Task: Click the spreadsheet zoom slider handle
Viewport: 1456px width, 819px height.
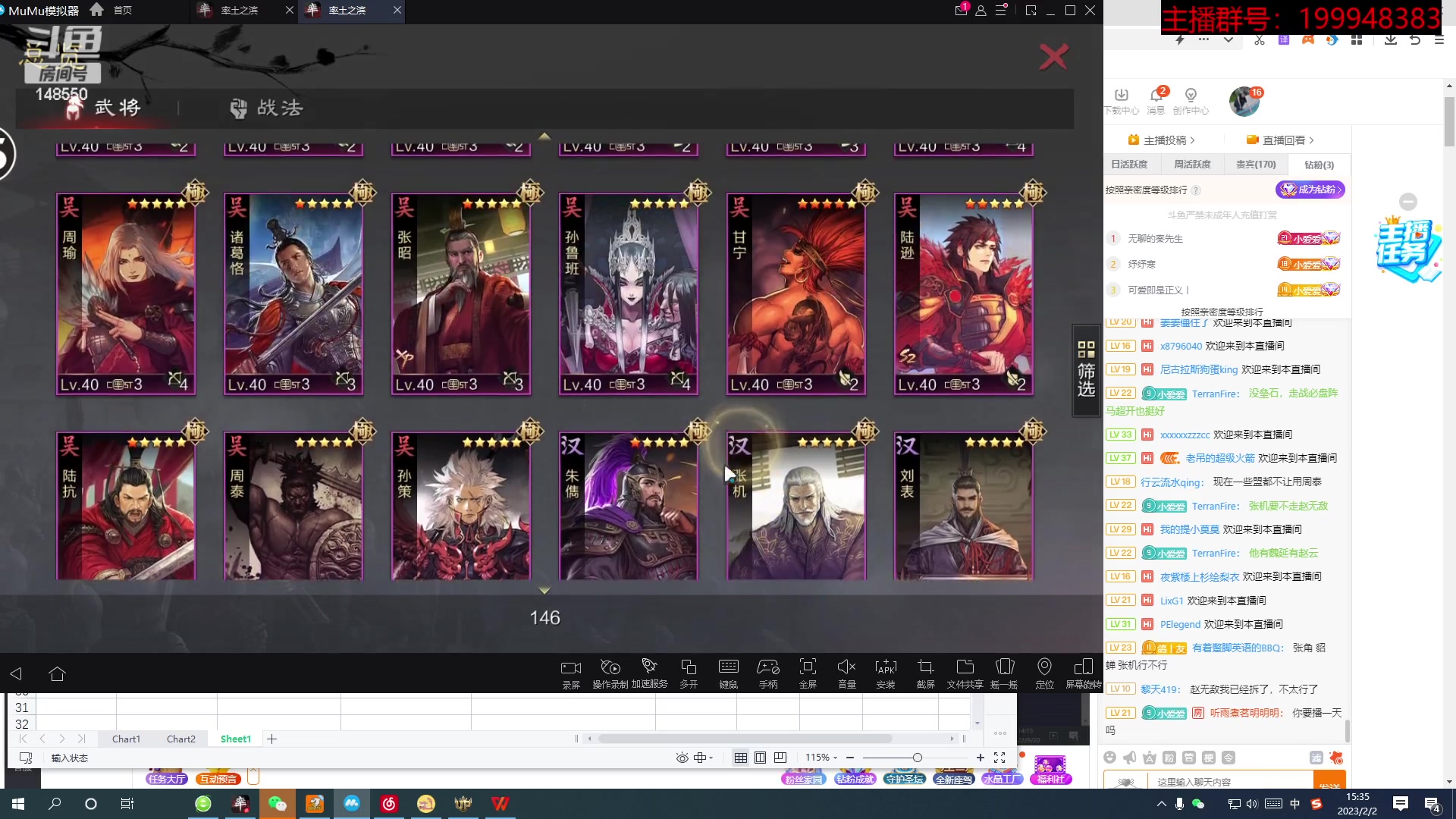Action: pos(918,758)
